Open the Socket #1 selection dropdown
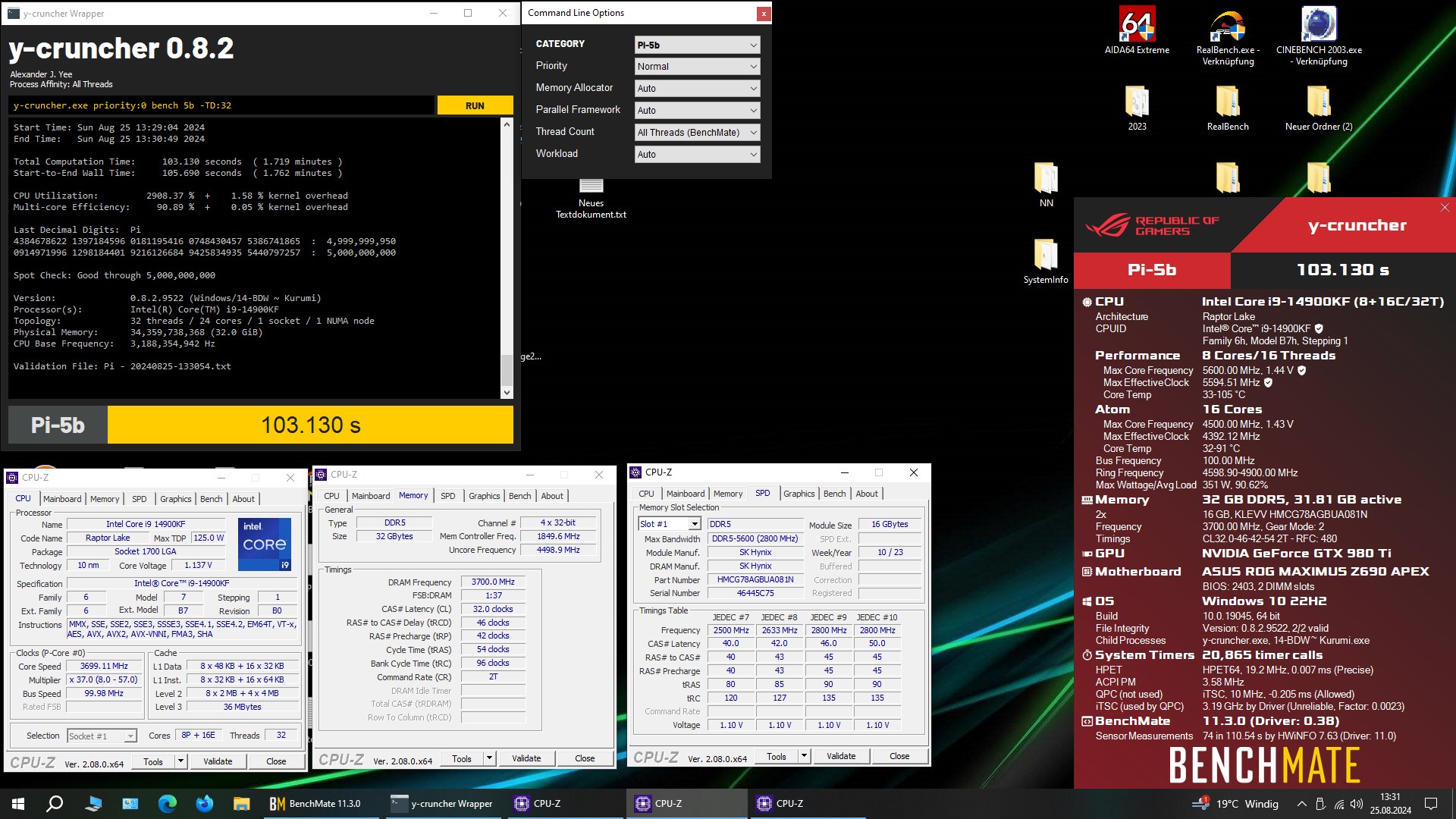This screenshot has height=819, width=1456. click(102, 736)
